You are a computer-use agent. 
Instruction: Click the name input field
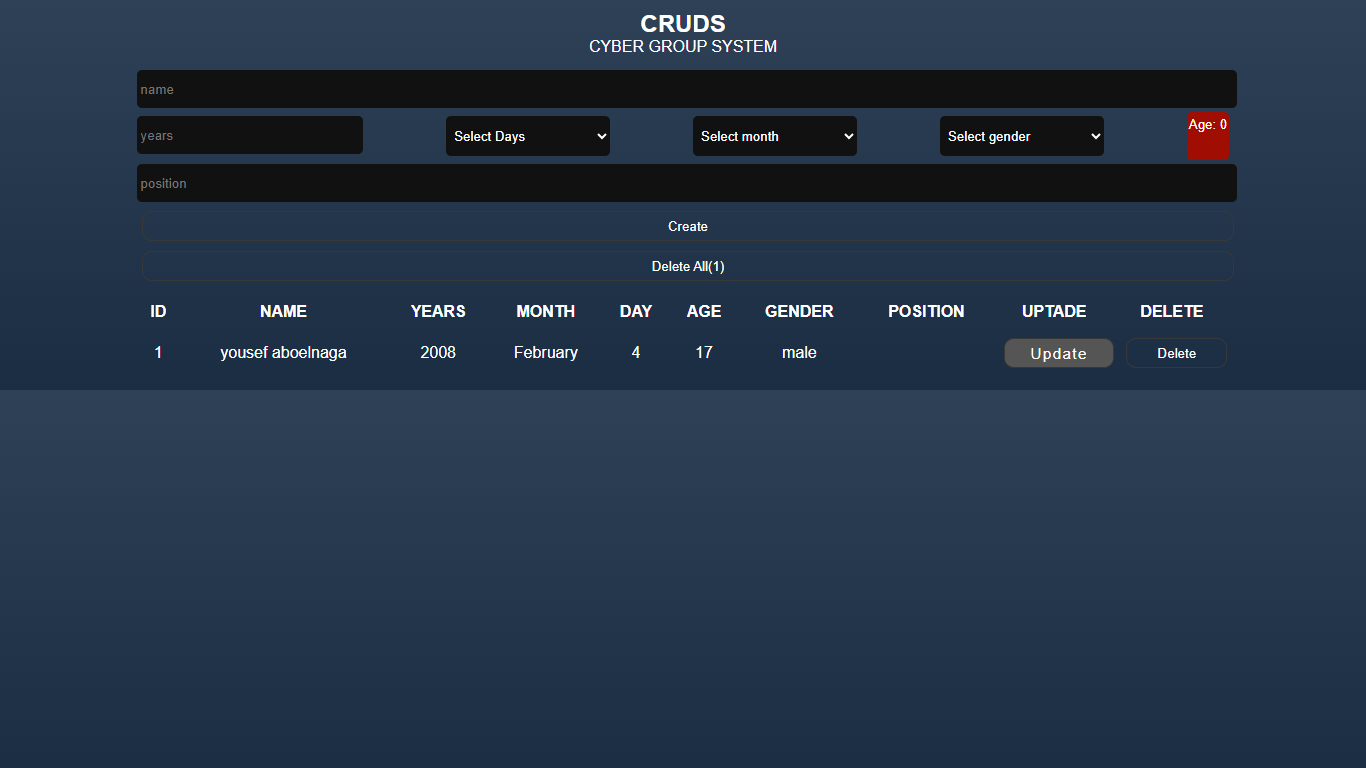686,89
